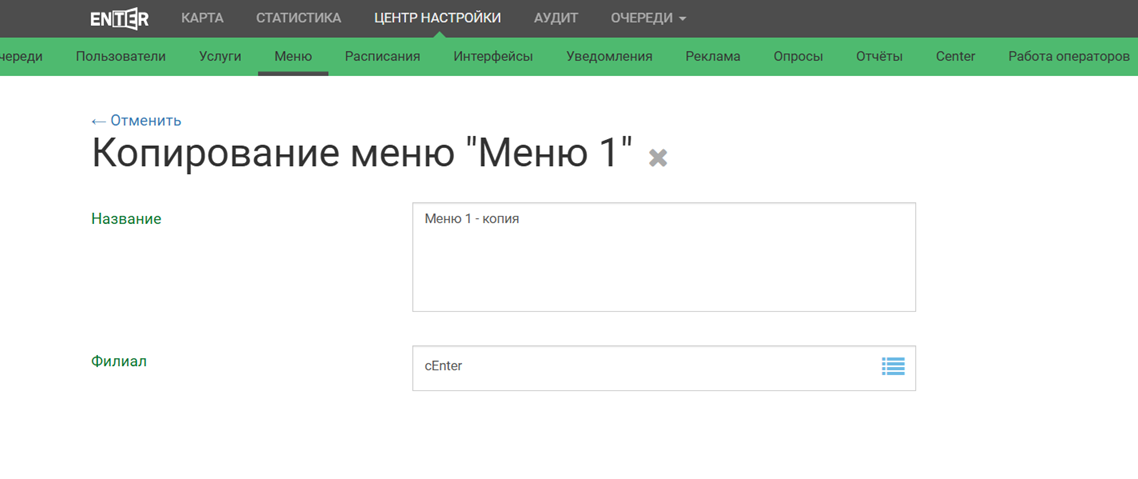Open the Реклама tab
This screenshot has width=1138, height=479.
click(713, 56)
